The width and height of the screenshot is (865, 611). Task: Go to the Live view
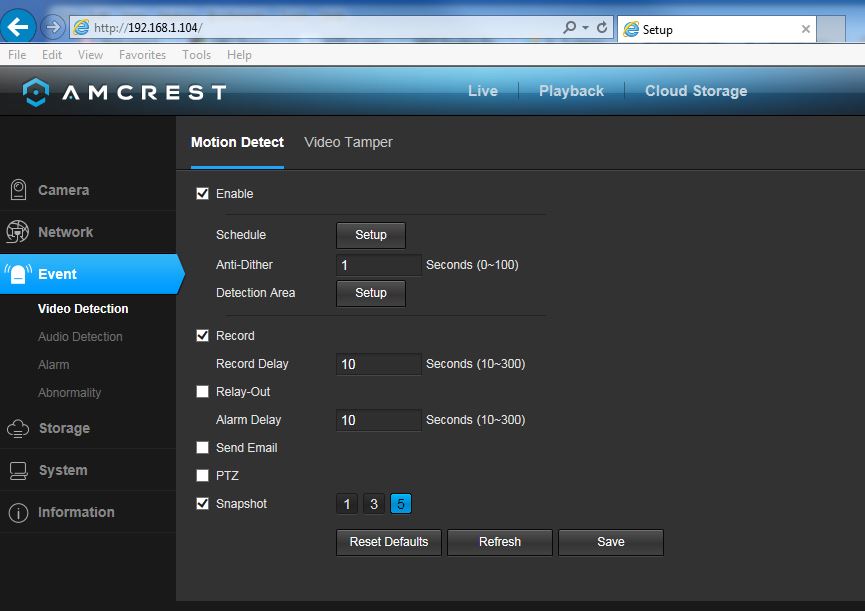click(x=483, y=91)
